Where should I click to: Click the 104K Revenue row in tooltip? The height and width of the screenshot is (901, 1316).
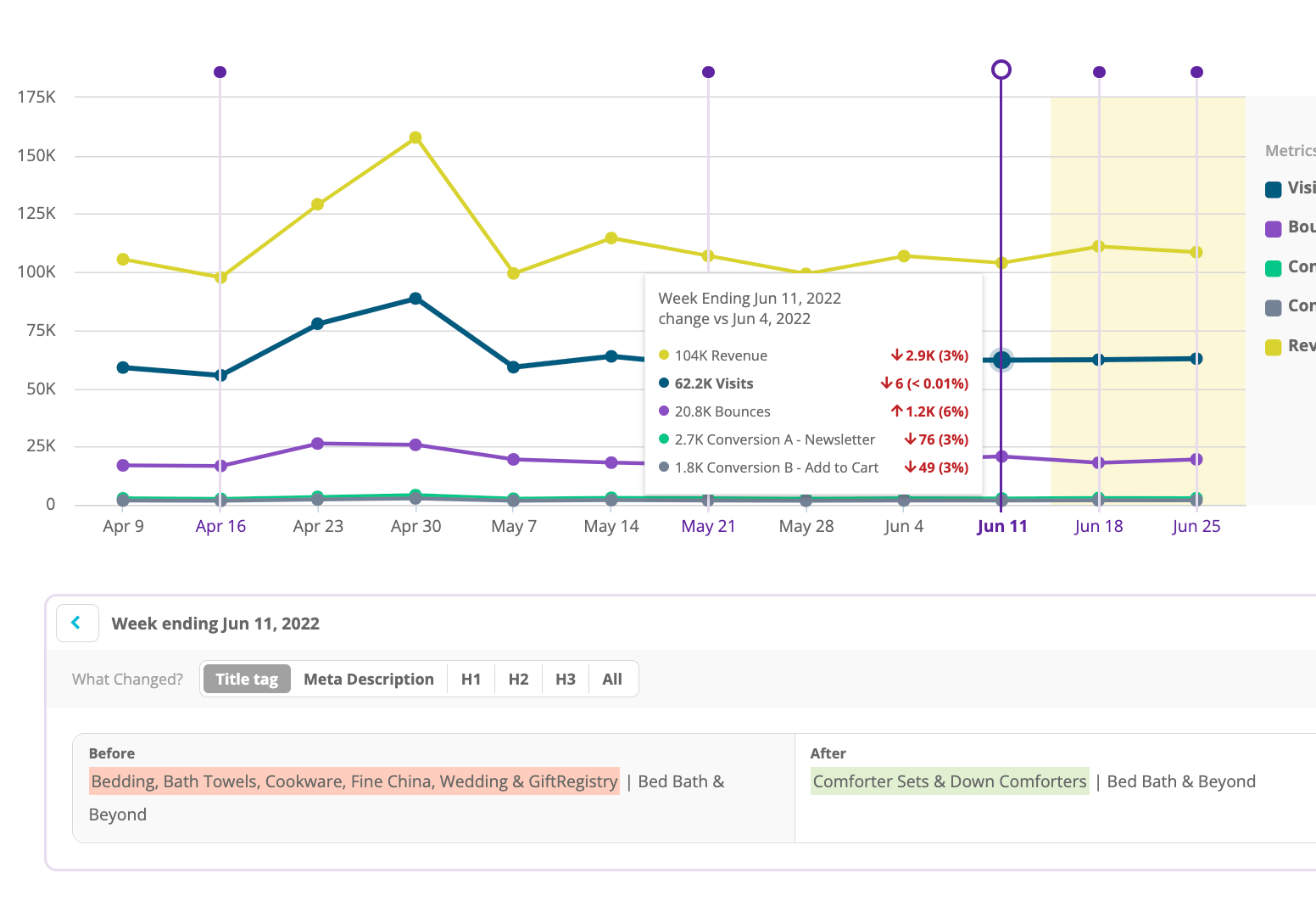813,355
